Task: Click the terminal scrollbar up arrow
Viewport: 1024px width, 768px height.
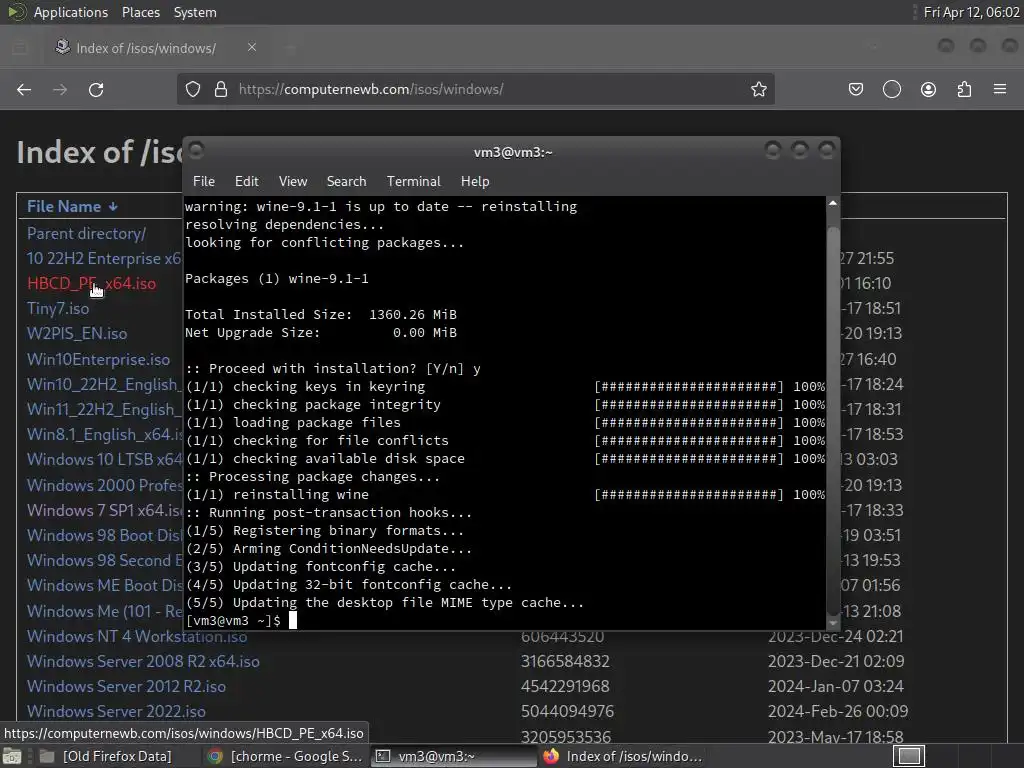Action: (x=833, y=204)
